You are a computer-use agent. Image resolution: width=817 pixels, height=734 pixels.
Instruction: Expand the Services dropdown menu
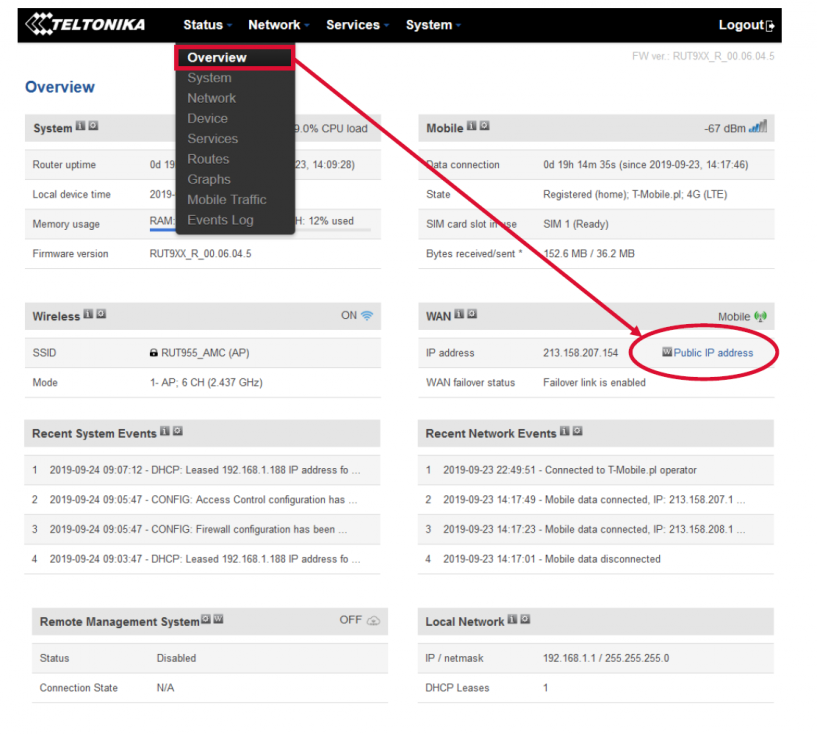tap(357, 24)
